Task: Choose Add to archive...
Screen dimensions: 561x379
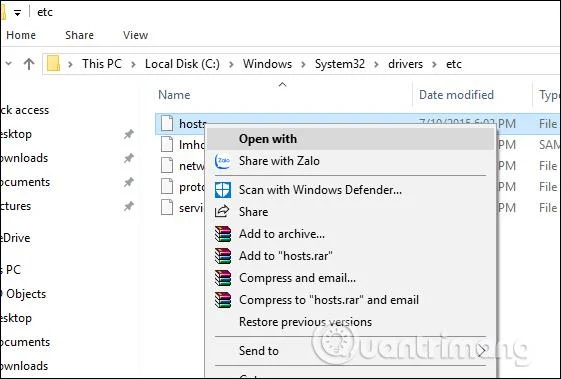Action: 350,234
